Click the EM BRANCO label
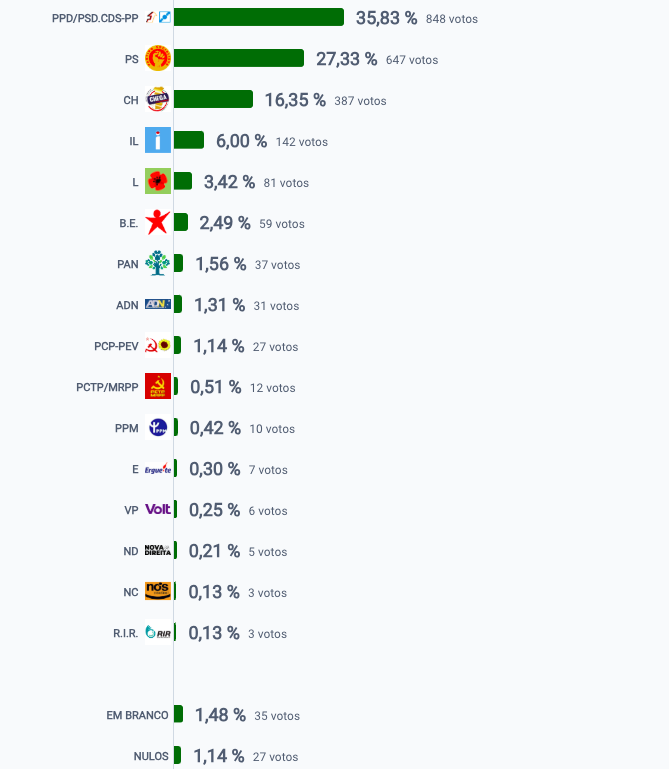Viewport: 669px width, 769px height. click(137, 716)
